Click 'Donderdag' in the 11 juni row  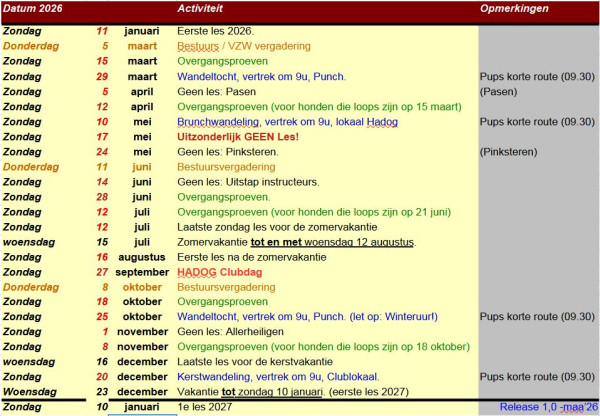pyautogui.click(x=31, y=167)
